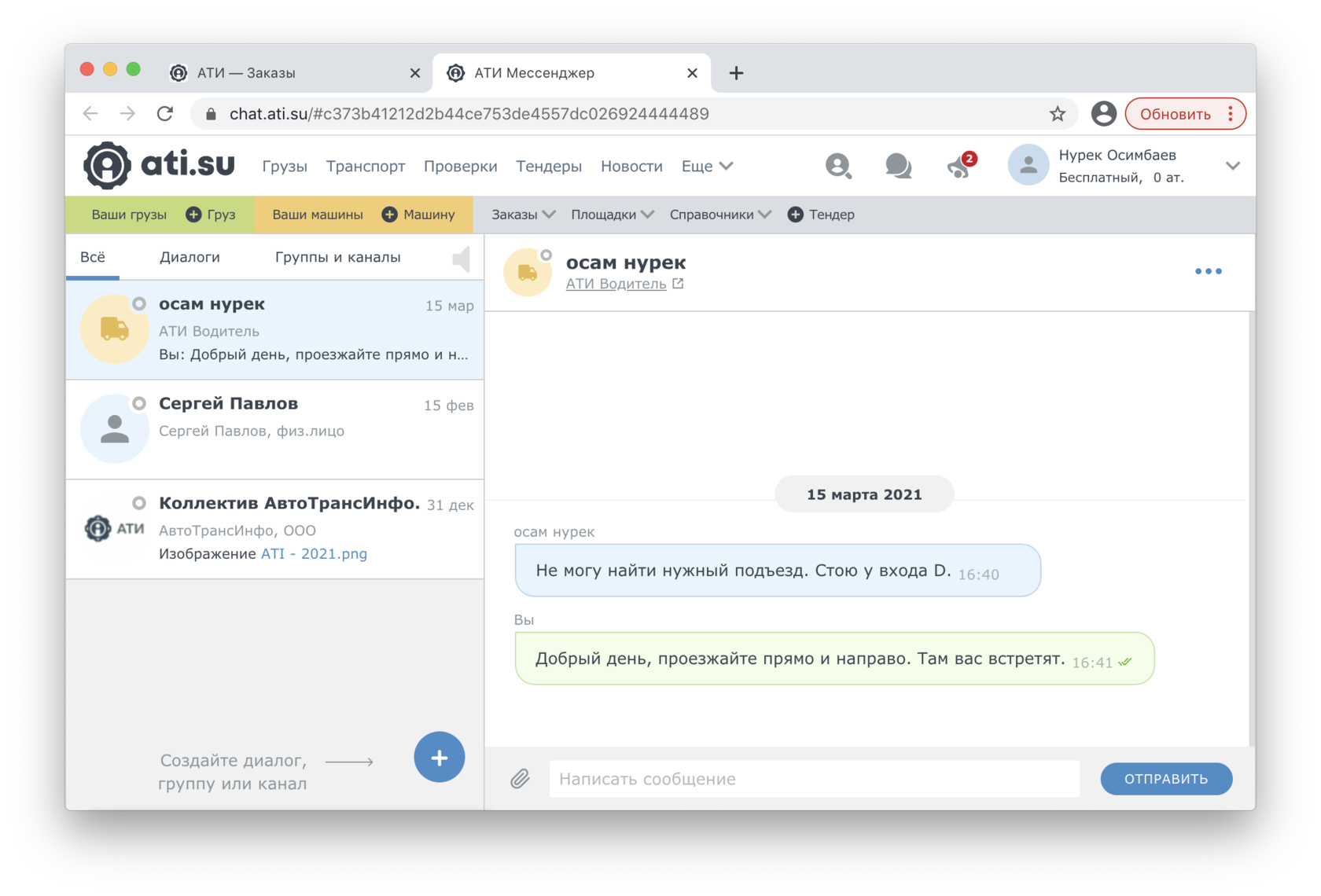The width and height of the screenshot is (1321, 896).
Task: Go forward with the browser forward arrow
Action: [127, 114]
